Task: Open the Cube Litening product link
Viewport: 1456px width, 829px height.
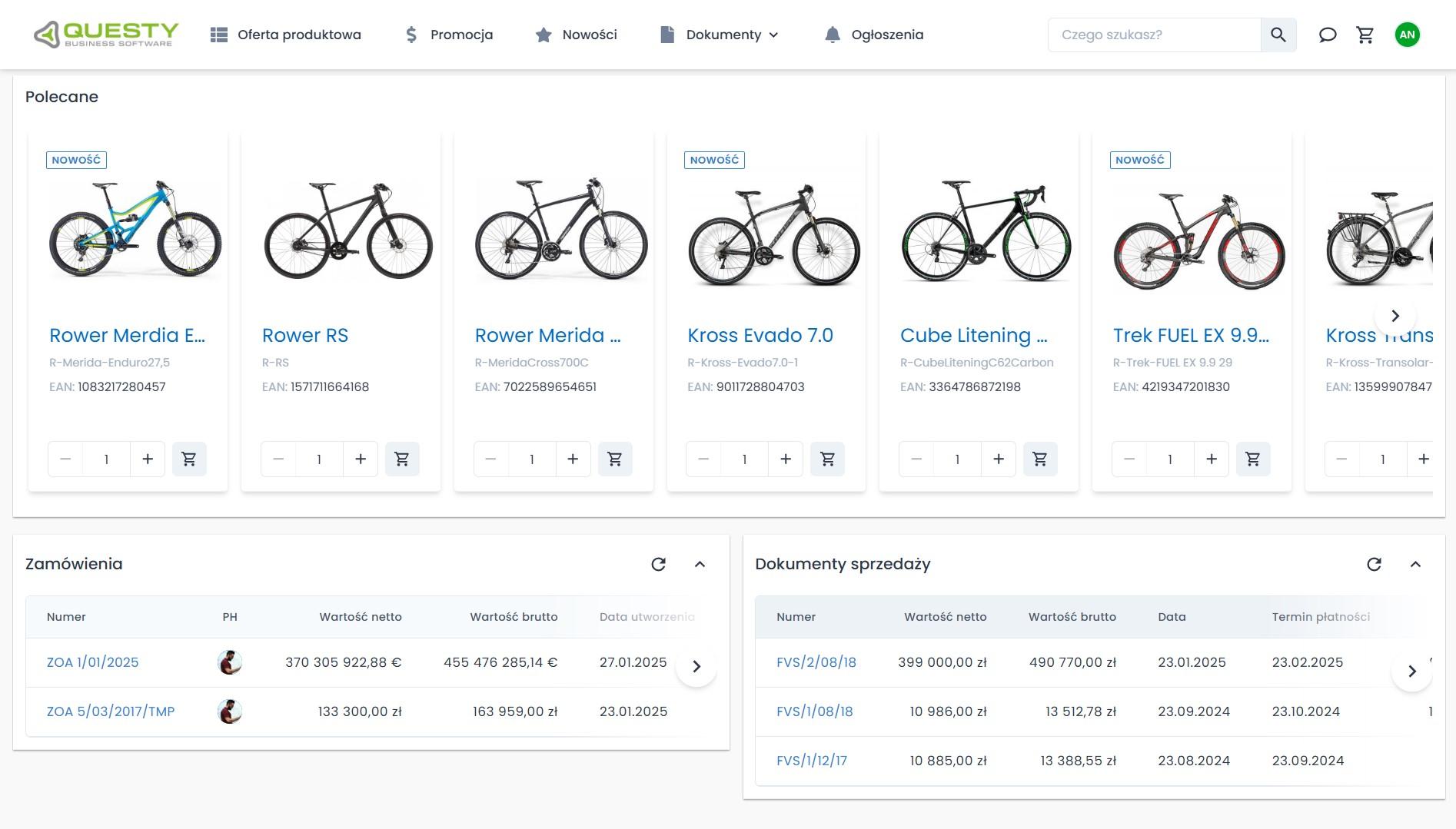Action: click(x=974, y=336)
